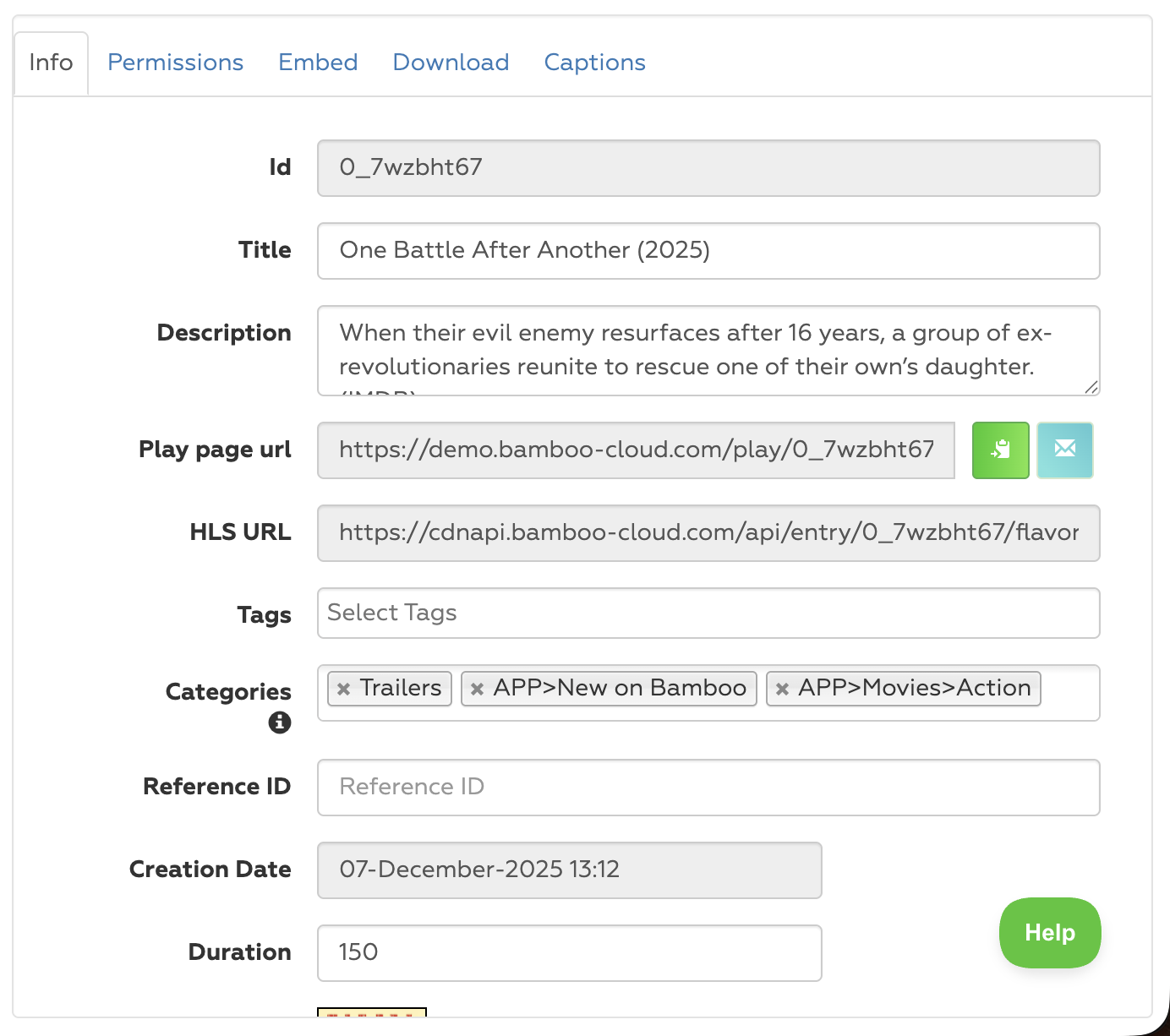Click the Reference ID input field
Viewport: 1170px width, 1036px height.
pos(708,787)
